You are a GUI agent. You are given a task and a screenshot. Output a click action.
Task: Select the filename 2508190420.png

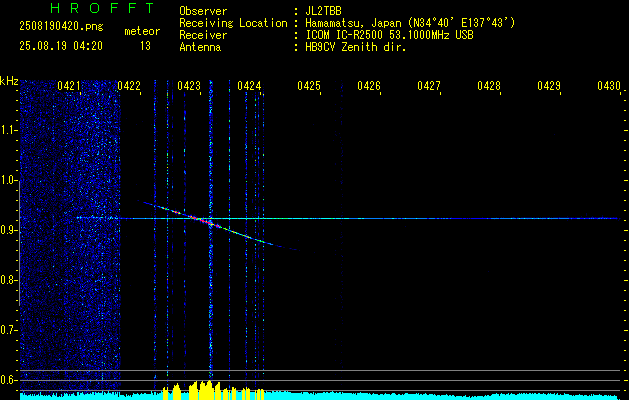(x=61, y=26)
